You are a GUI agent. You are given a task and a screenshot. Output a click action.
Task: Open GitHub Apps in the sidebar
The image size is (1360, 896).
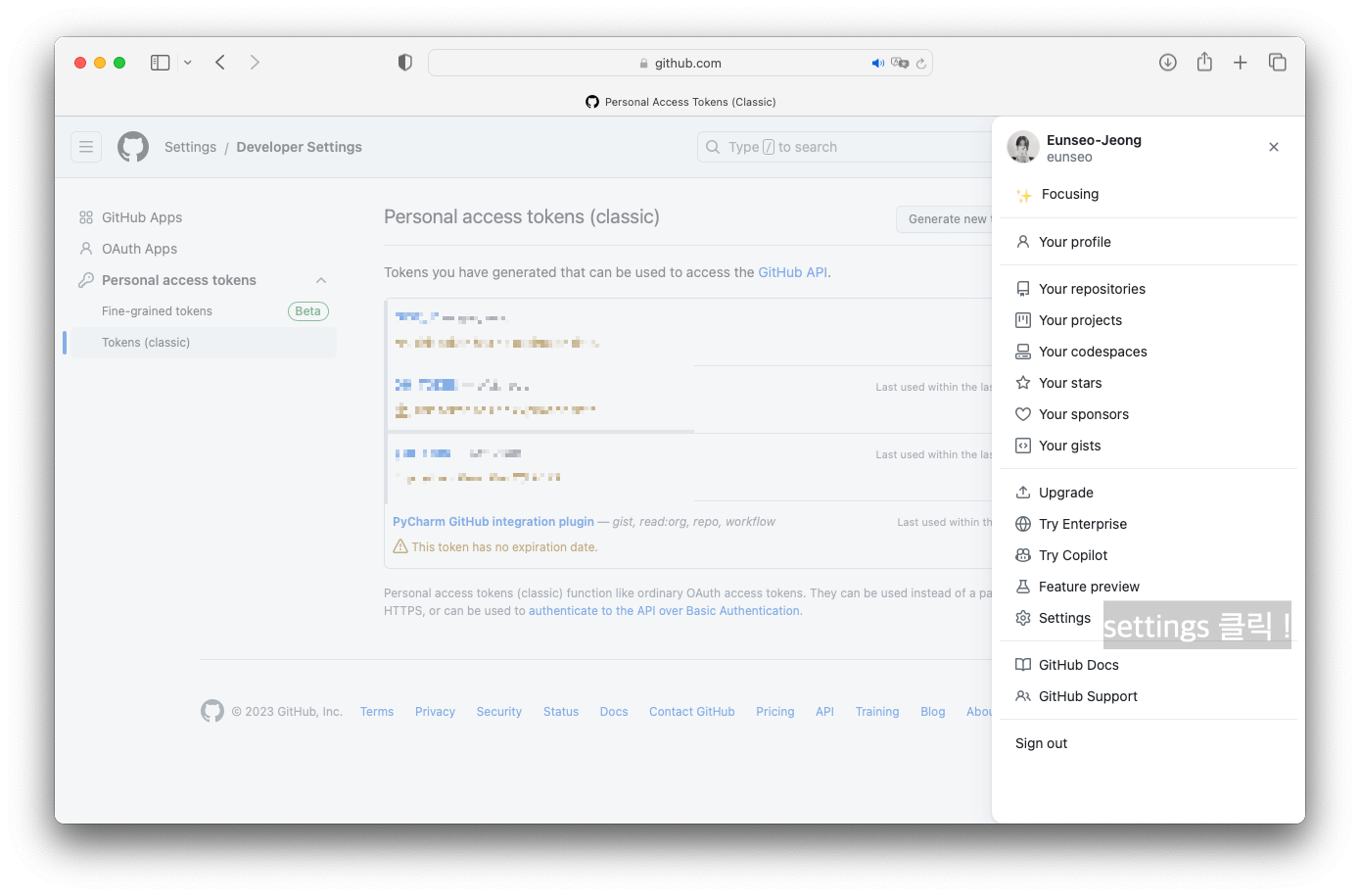point(142,217)
